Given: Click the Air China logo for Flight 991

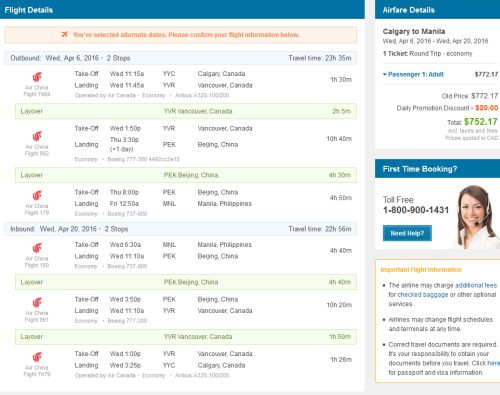Looking at the screenshot, I should [37, 303].
